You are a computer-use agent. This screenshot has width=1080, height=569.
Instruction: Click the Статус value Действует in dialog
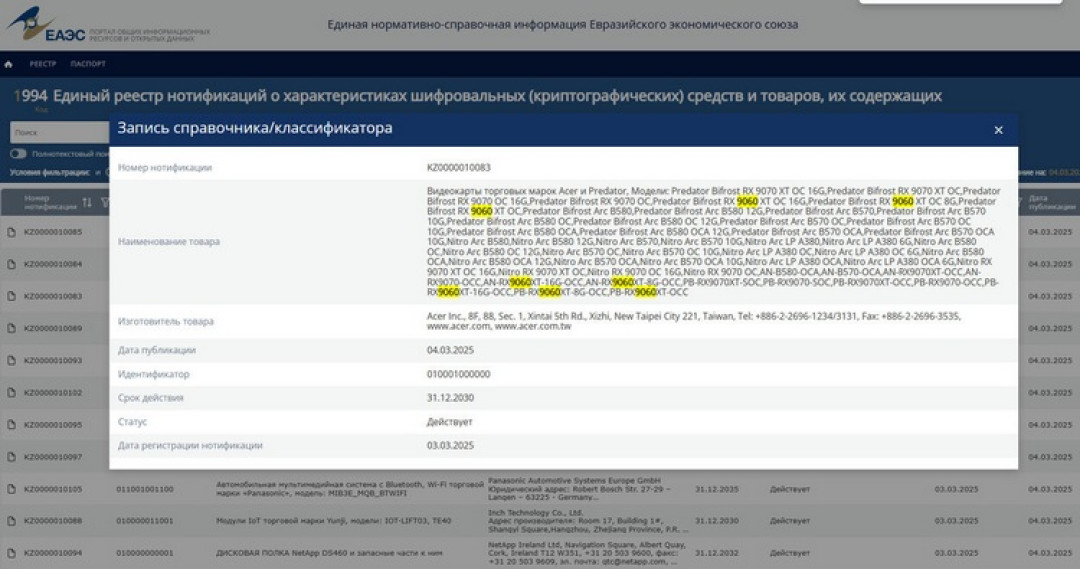[x=450, y=422]
